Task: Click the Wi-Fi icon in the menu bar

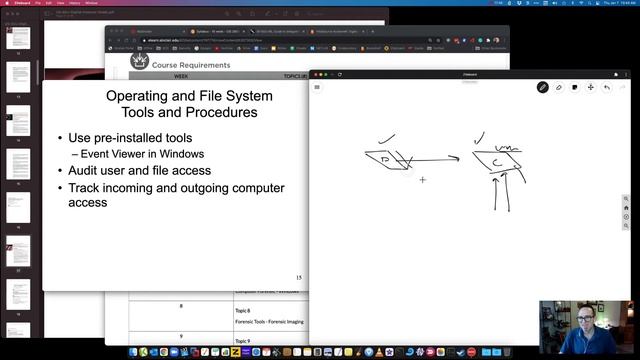Action: pyautogui.click(x=581, y=3)
